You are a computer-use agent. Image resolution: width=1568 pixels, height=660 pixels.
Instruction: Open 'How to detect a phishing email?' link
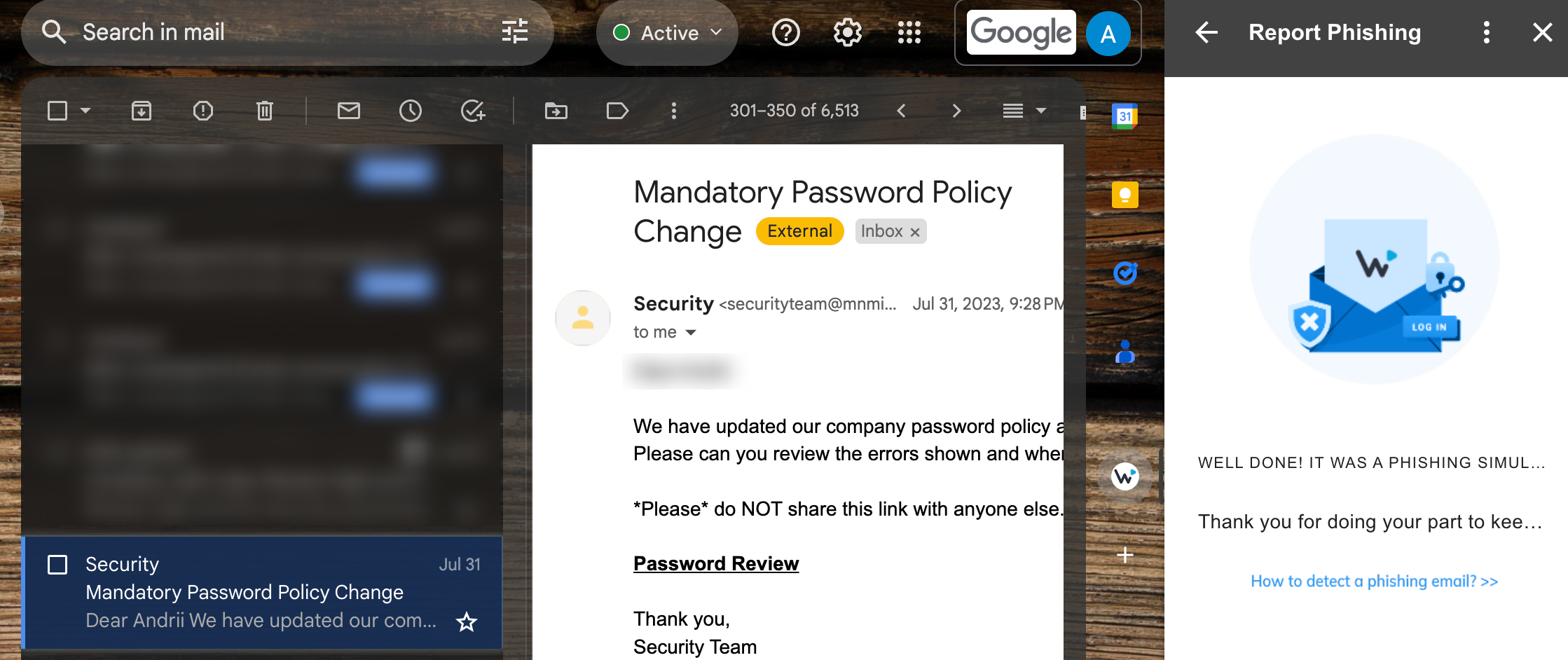(1373, 581)
